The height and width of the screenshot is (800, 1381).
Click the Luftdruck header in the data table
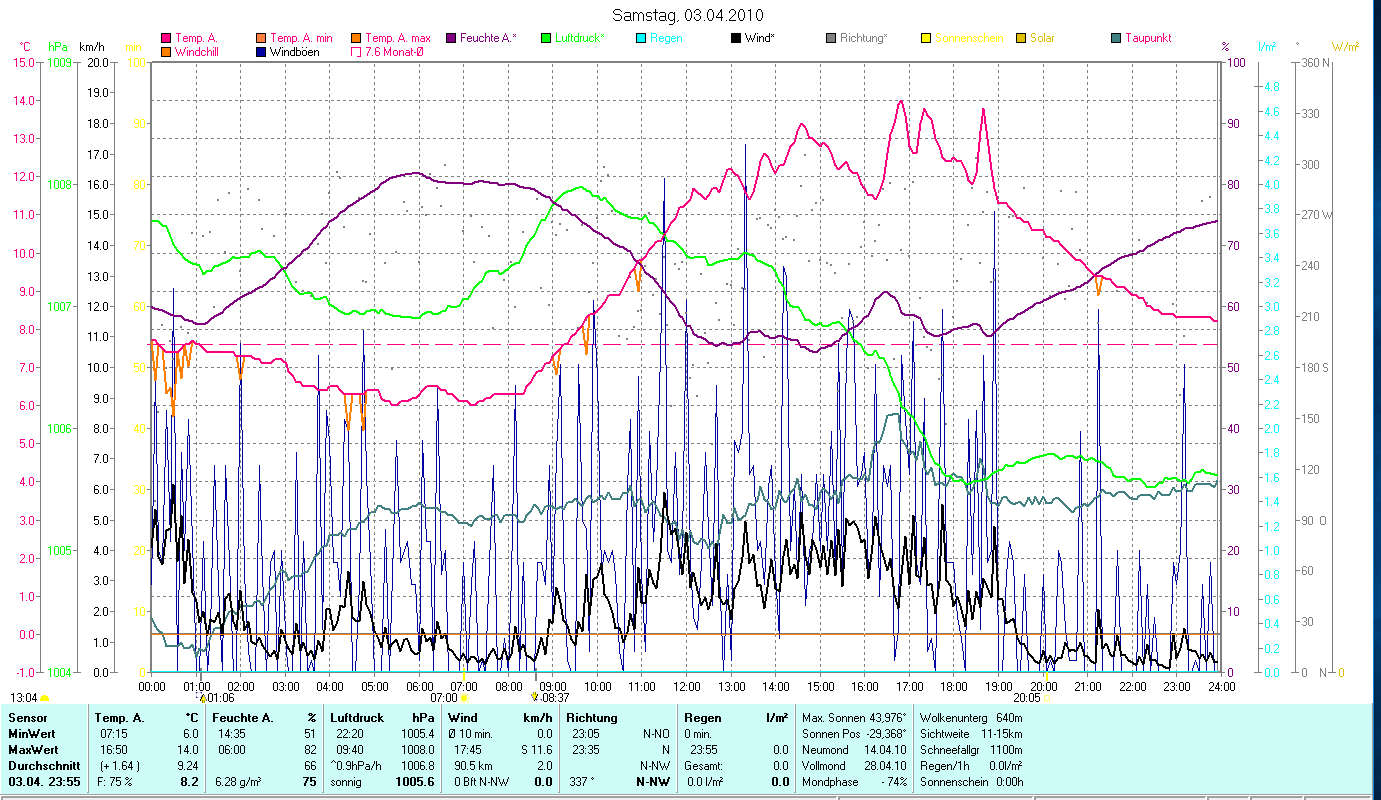tap(356, 717)
